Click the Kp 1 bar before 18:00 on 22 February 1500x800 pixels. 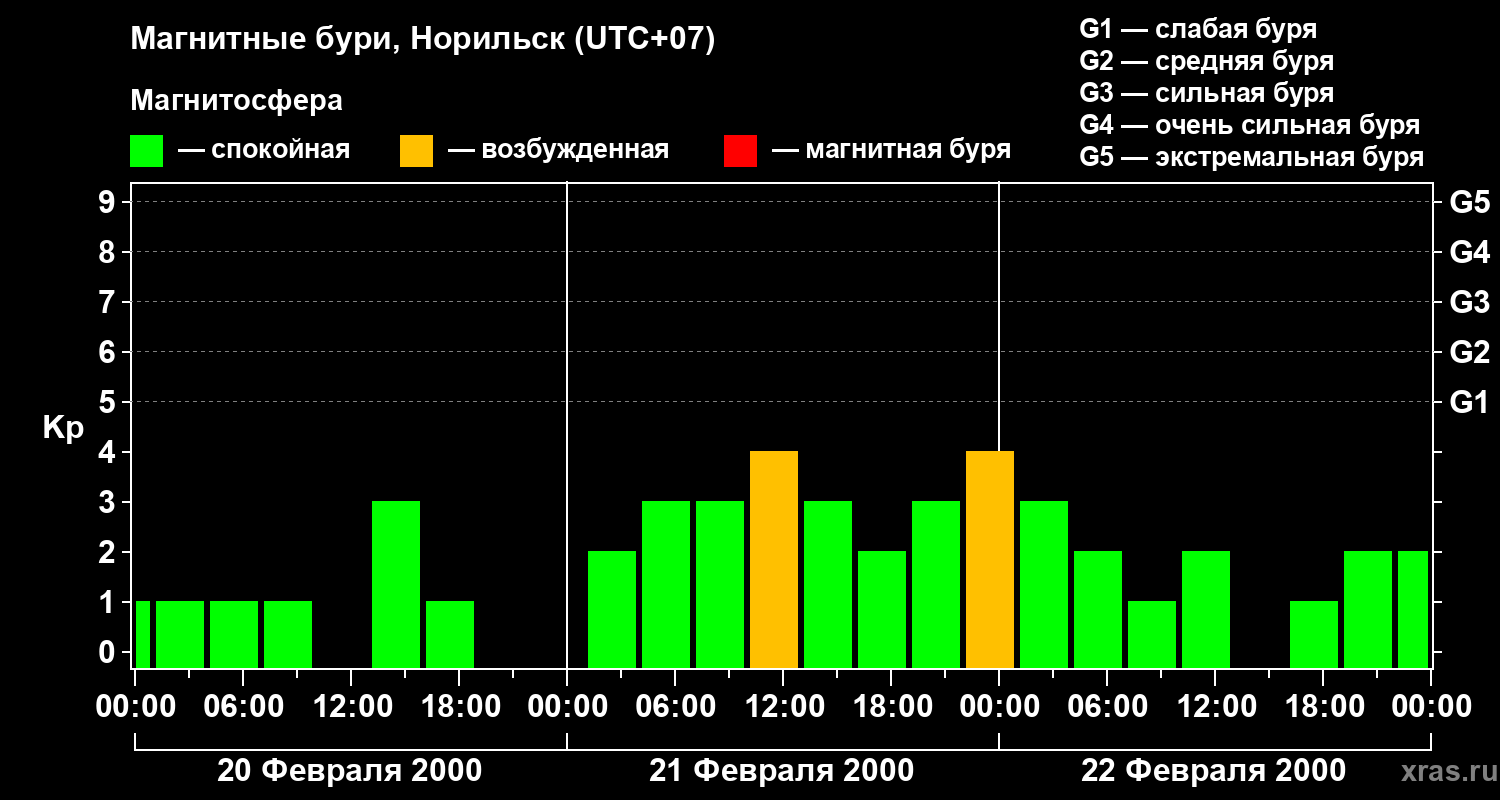coord(1314,634)
